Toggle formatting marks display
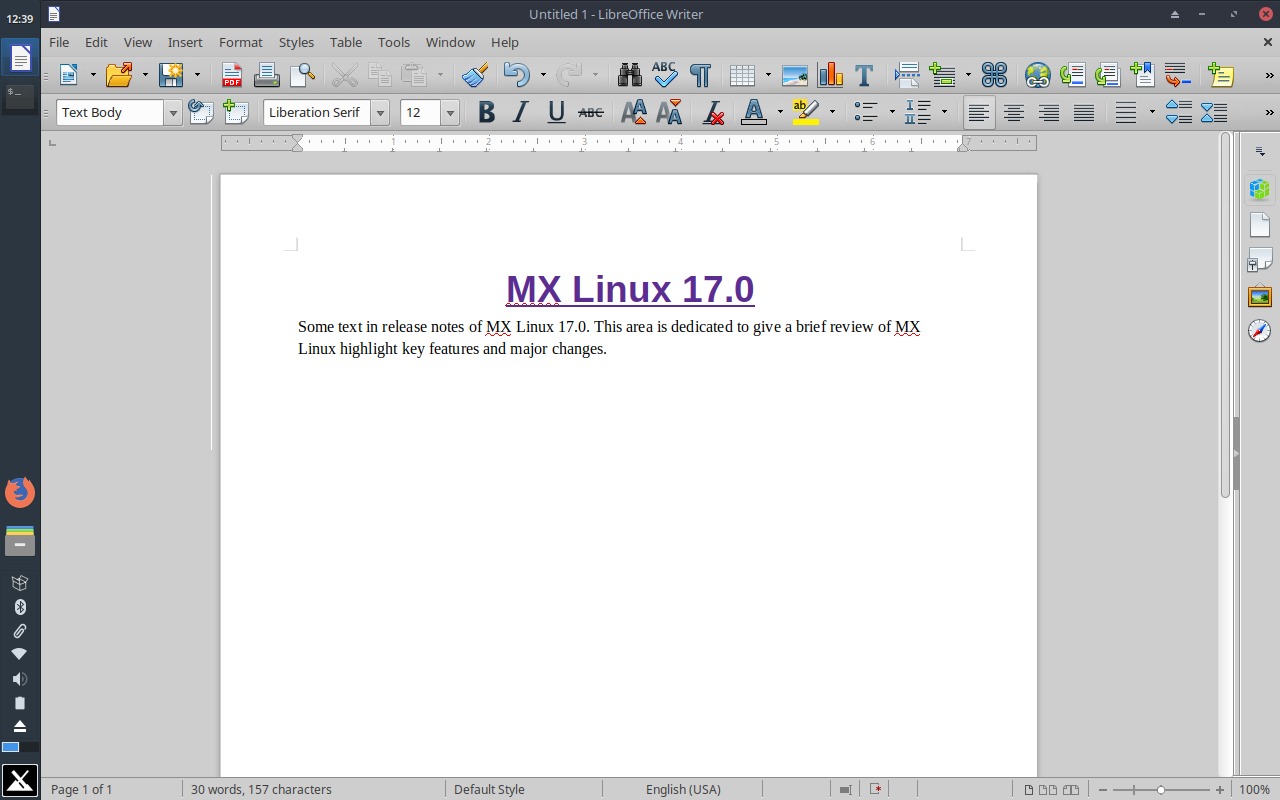 701,75
